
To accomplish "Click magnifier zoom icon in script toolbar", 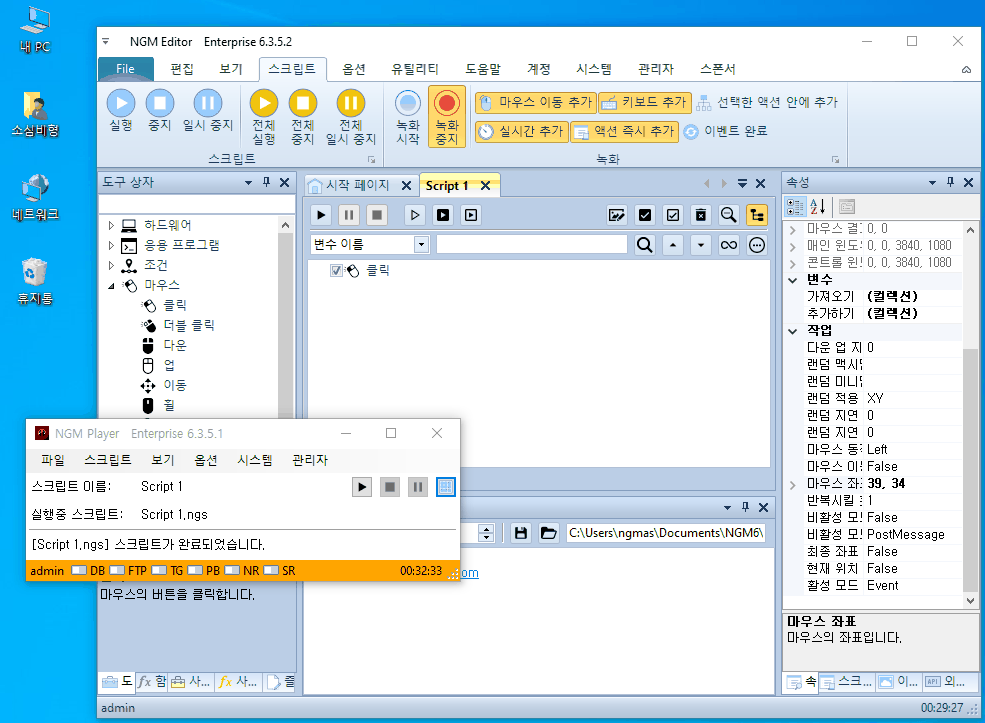I will click(x=728, y=215).
